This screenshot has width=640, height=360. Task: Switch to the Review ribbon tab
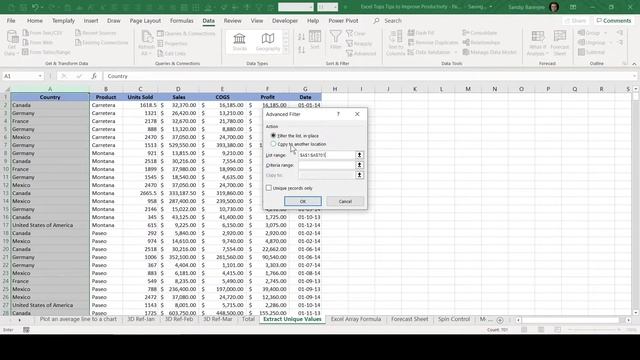(232, 20)
